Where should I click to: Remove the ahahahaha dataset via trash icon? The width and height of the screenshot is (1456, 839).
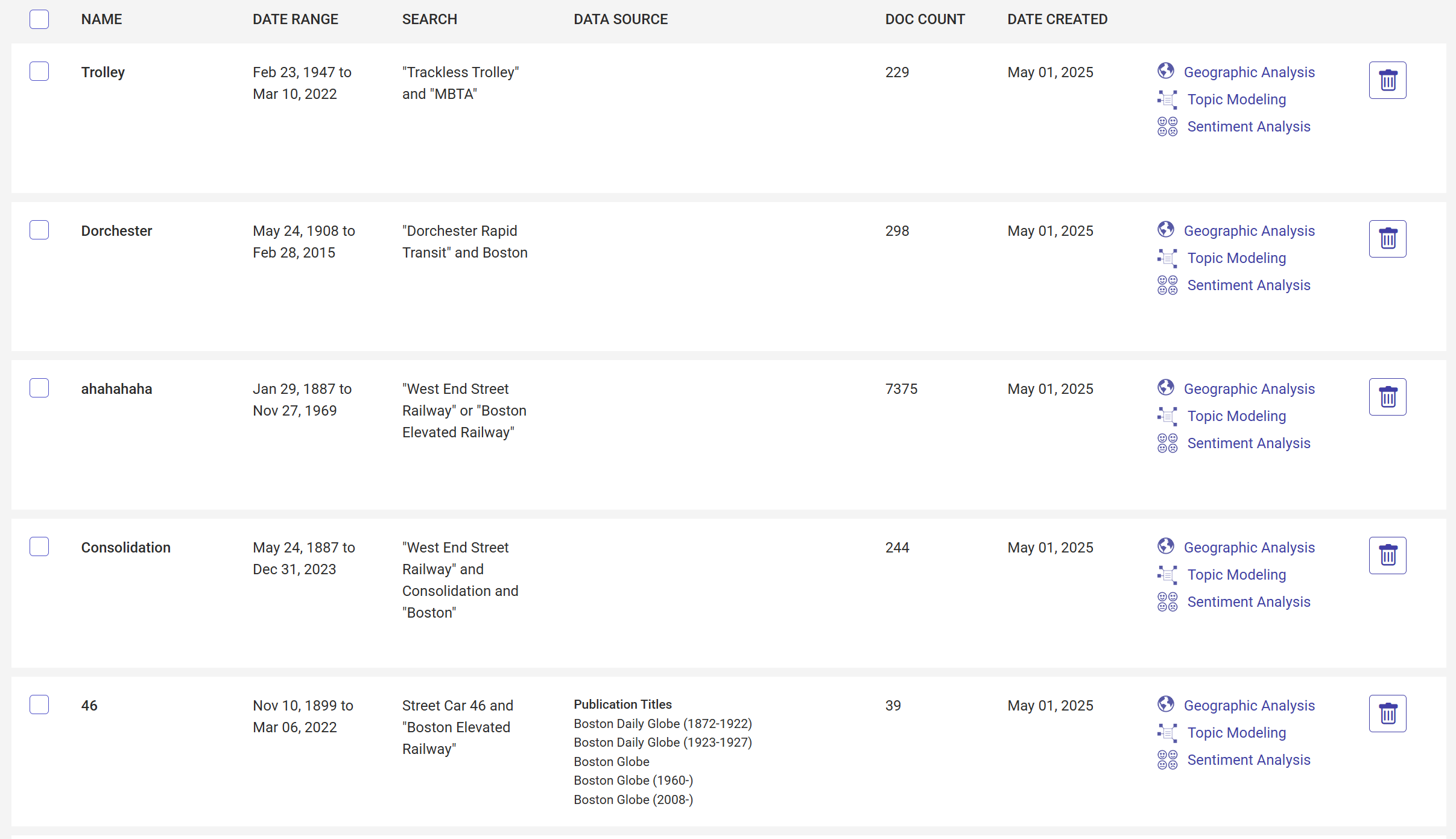[x=1387, y=397]
